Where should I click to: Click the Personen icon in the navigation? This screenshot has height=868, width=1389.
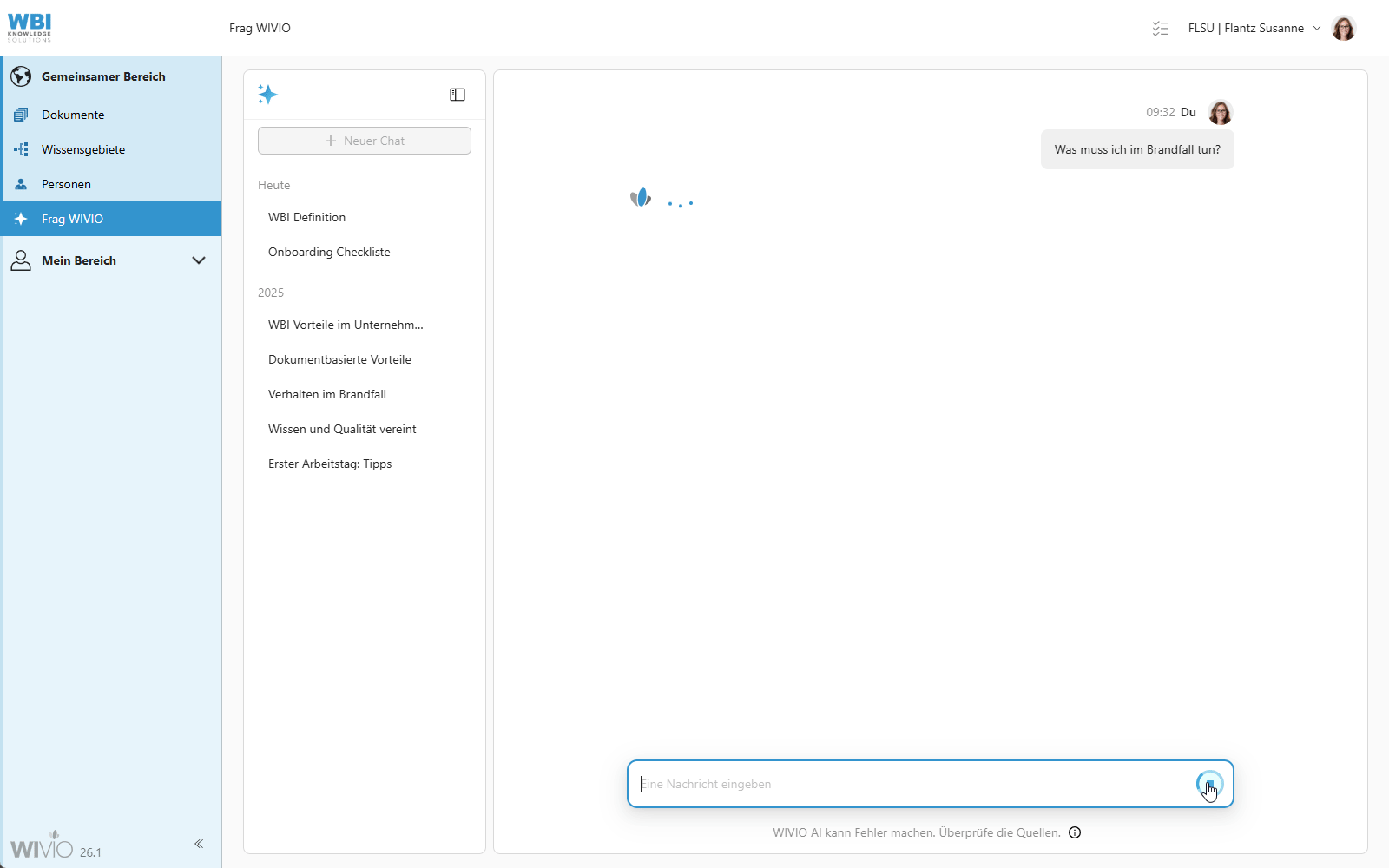[20, 183]
